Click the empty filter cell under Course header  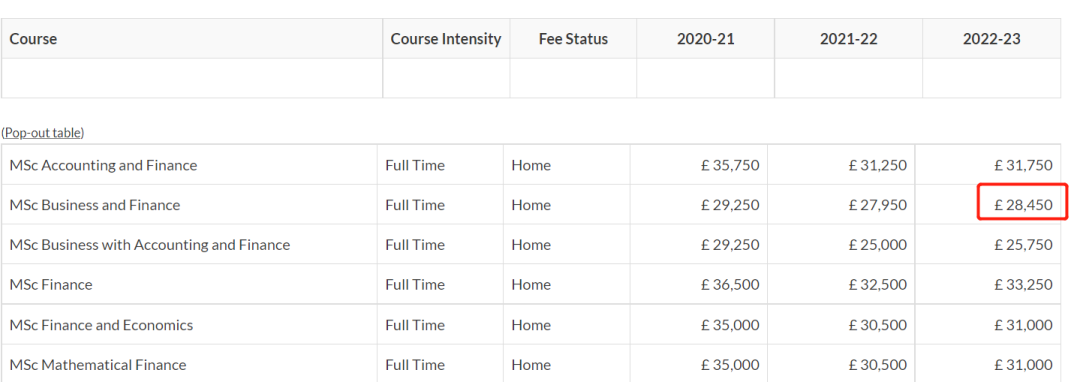pyautogui.click(x=192, y=78)
